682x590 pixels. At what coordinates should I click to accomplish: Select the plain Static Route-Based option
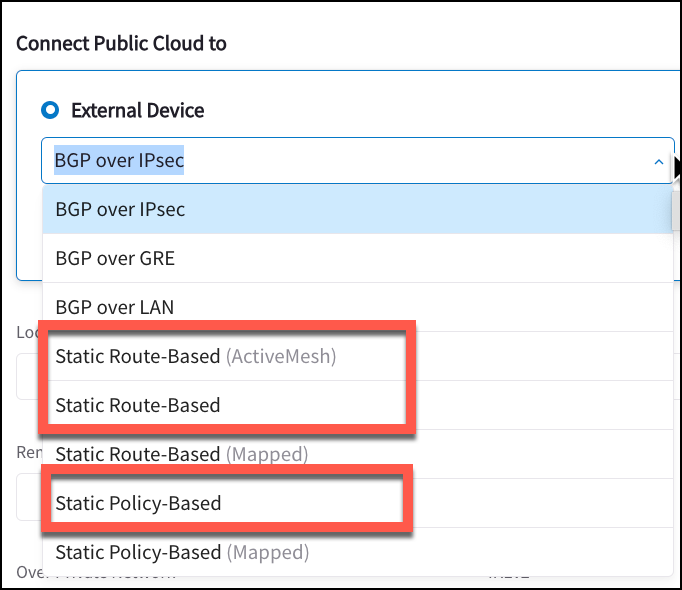click(137, 405)
